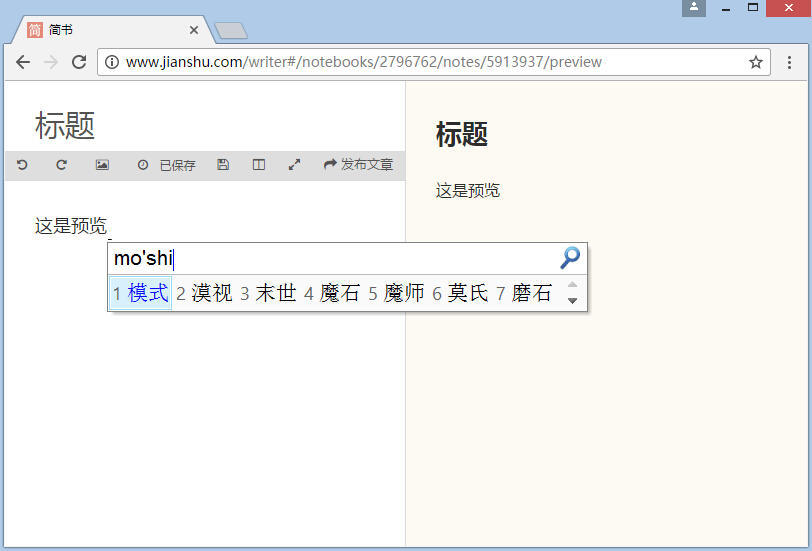
Task: Reload the page with refresh icon
Action: point(79,62)
